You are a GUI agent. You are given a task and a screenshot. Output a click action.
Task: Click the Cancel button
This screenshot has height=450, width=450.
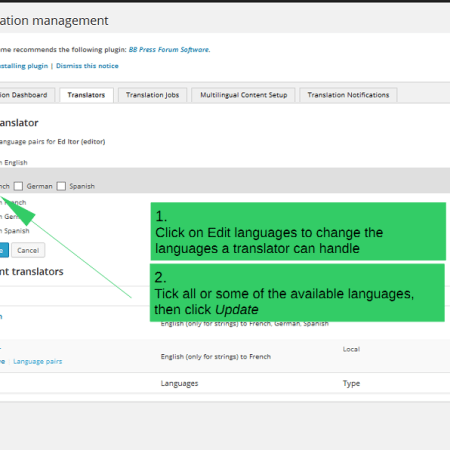coord(28,250)
